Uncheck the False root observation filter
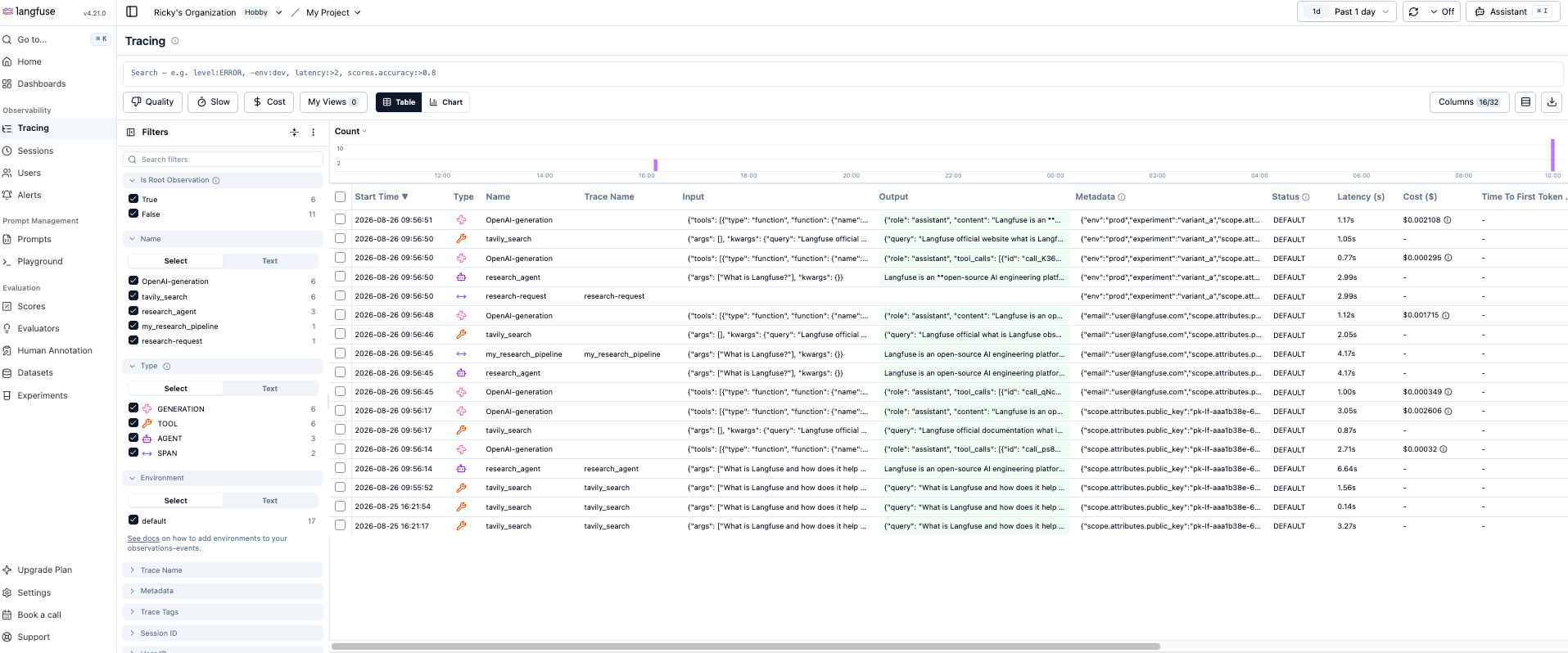Image resolution: width=1568 pixels, height=653 pixels. 133,214
